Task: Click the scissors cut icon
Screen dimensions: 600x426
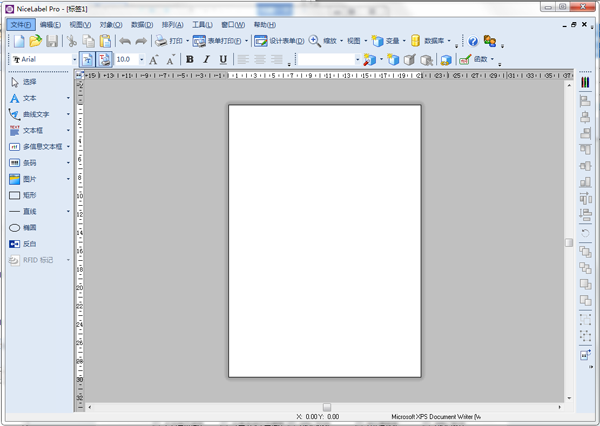Action: (71, 41)
